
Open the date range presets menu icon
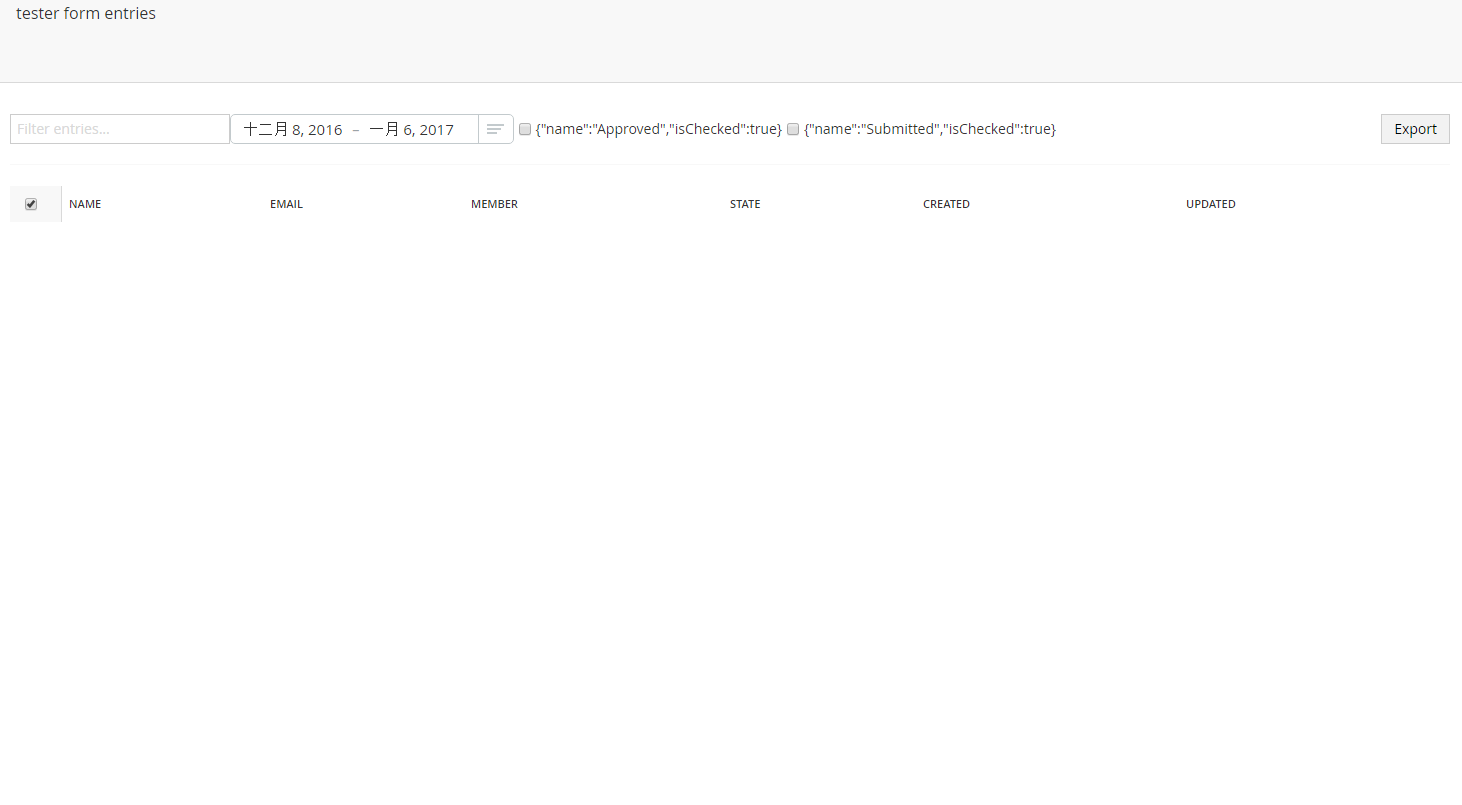click(x=495, y=129)
